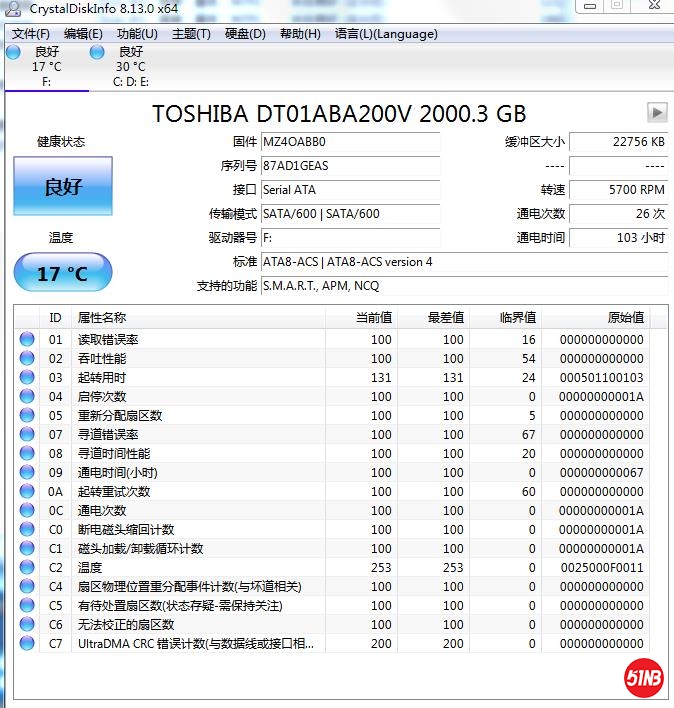Click the 固件 firmware field MZ4OABB0
This screenshot has height=708, width=674.
[349, 142]
